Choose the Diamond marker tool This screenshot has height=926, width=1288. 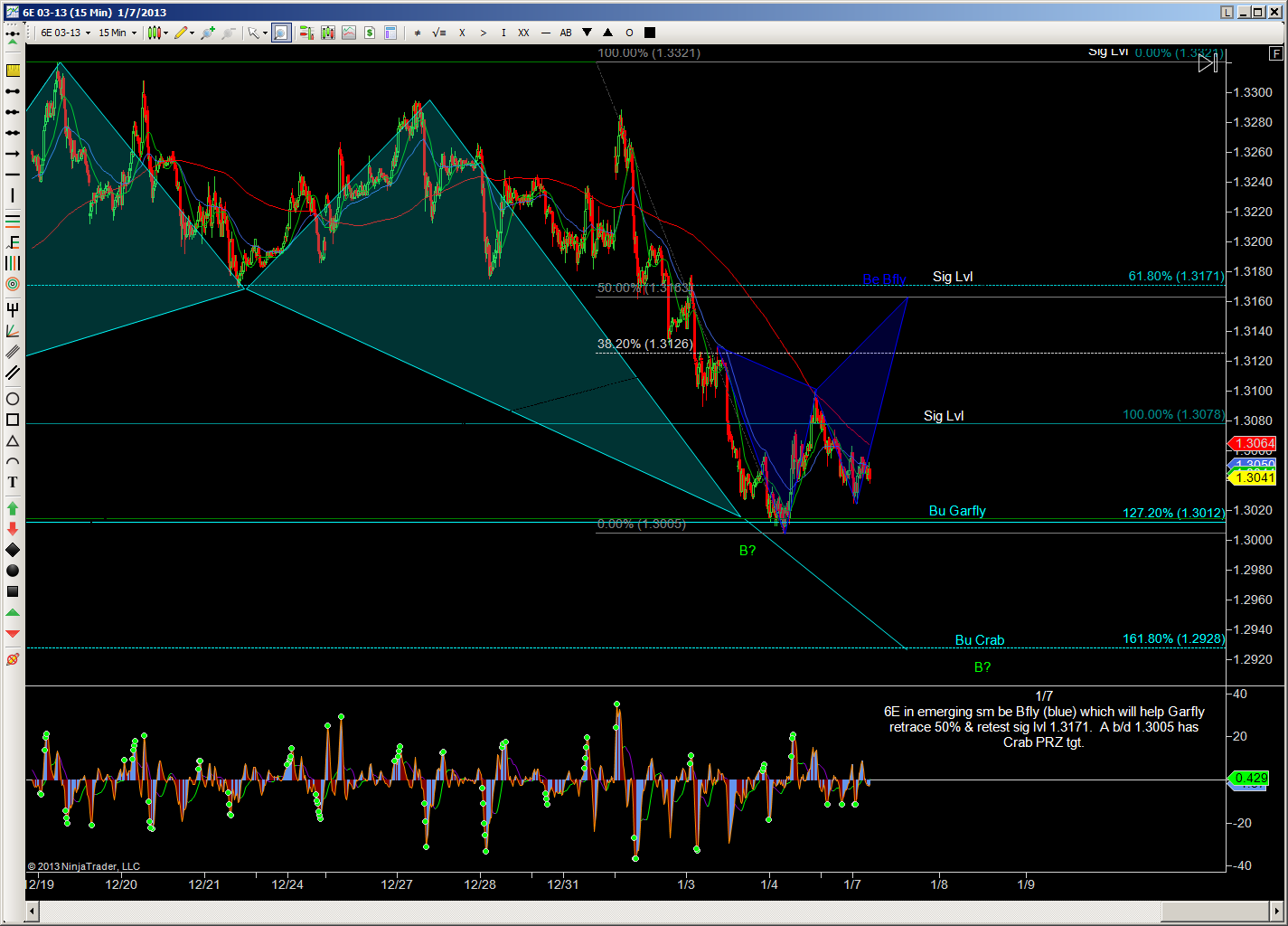pos(13,550)
